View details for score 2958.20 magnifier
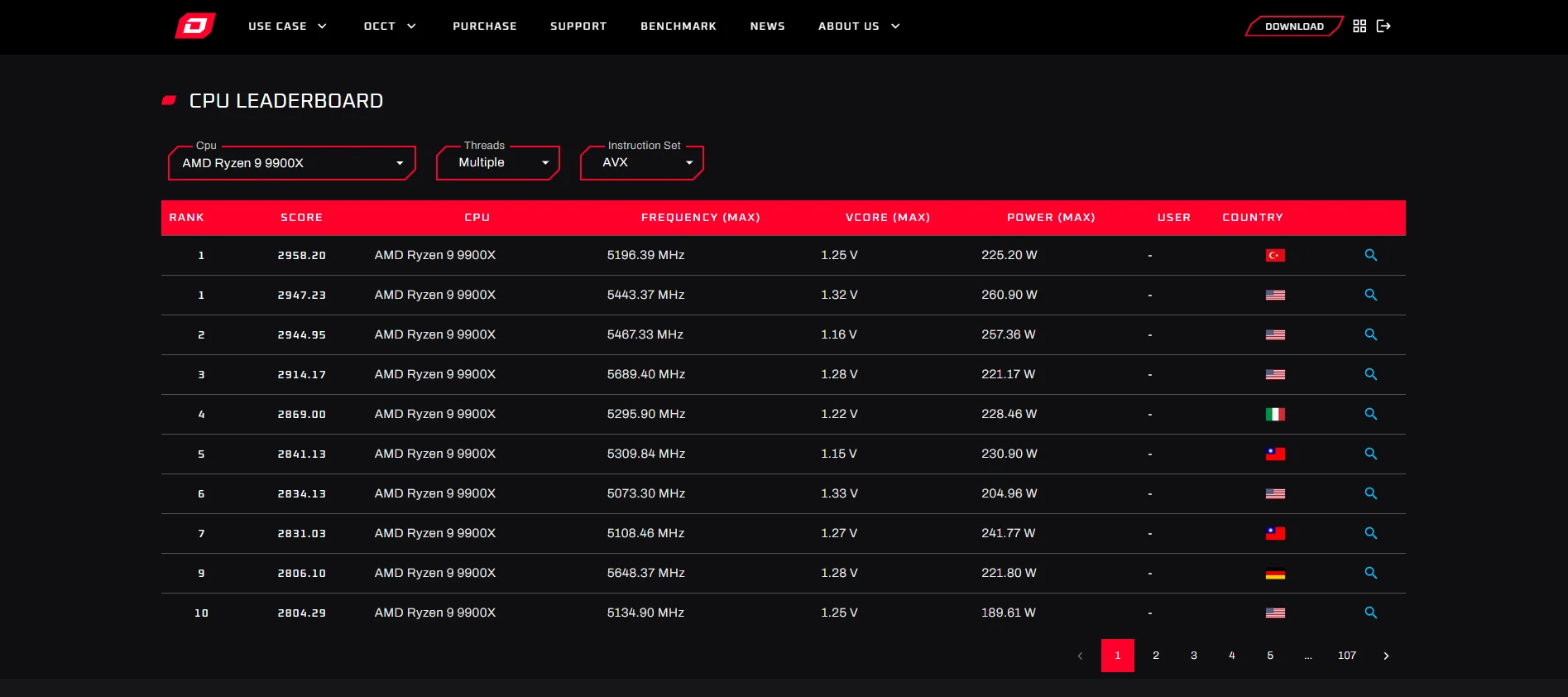Screen dimensions: 1568x697 click(1371, 255)
